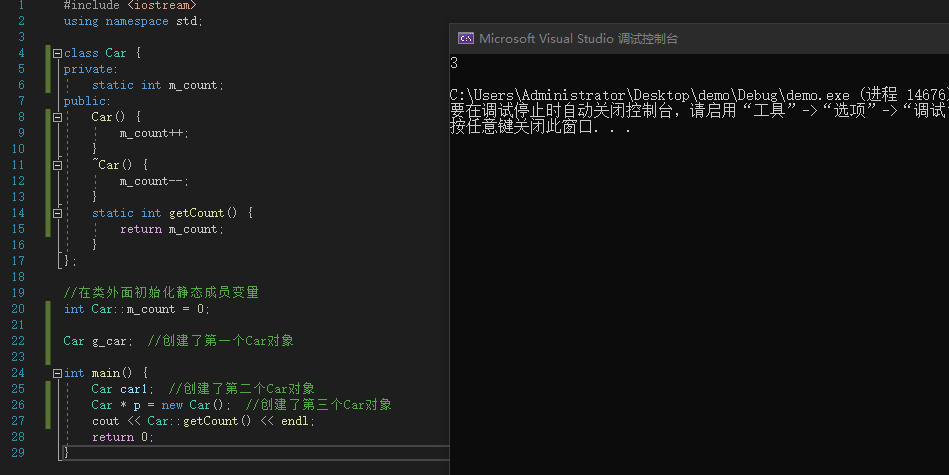Collapse the class Car definition

coord(57,53)
